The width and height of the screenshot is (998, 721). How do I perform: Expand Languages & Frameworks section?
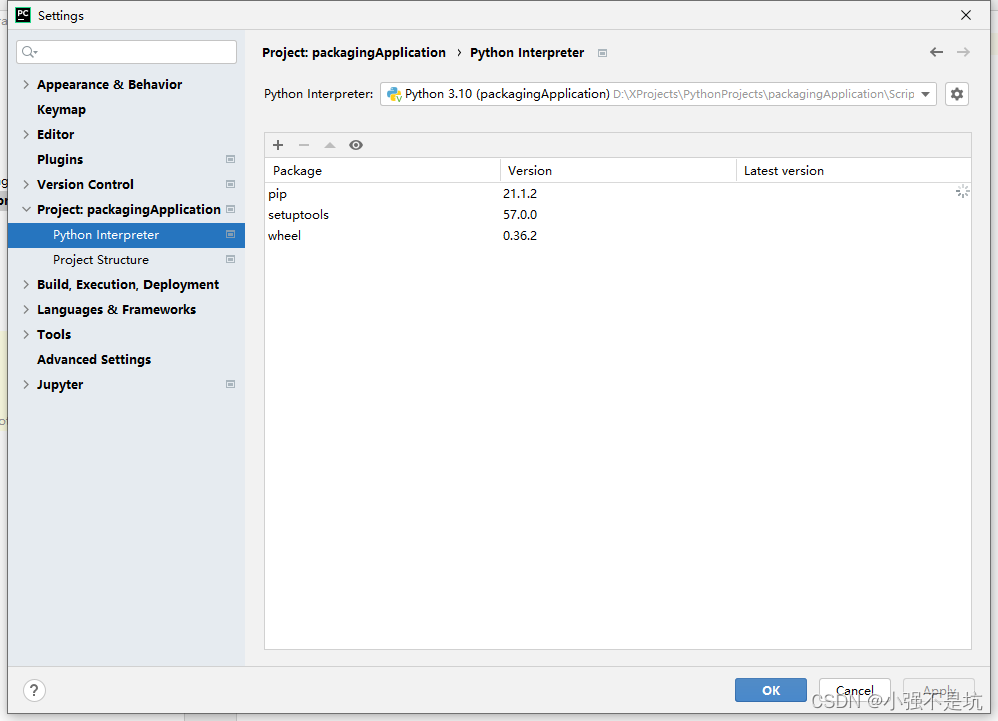tap(26, 309)
